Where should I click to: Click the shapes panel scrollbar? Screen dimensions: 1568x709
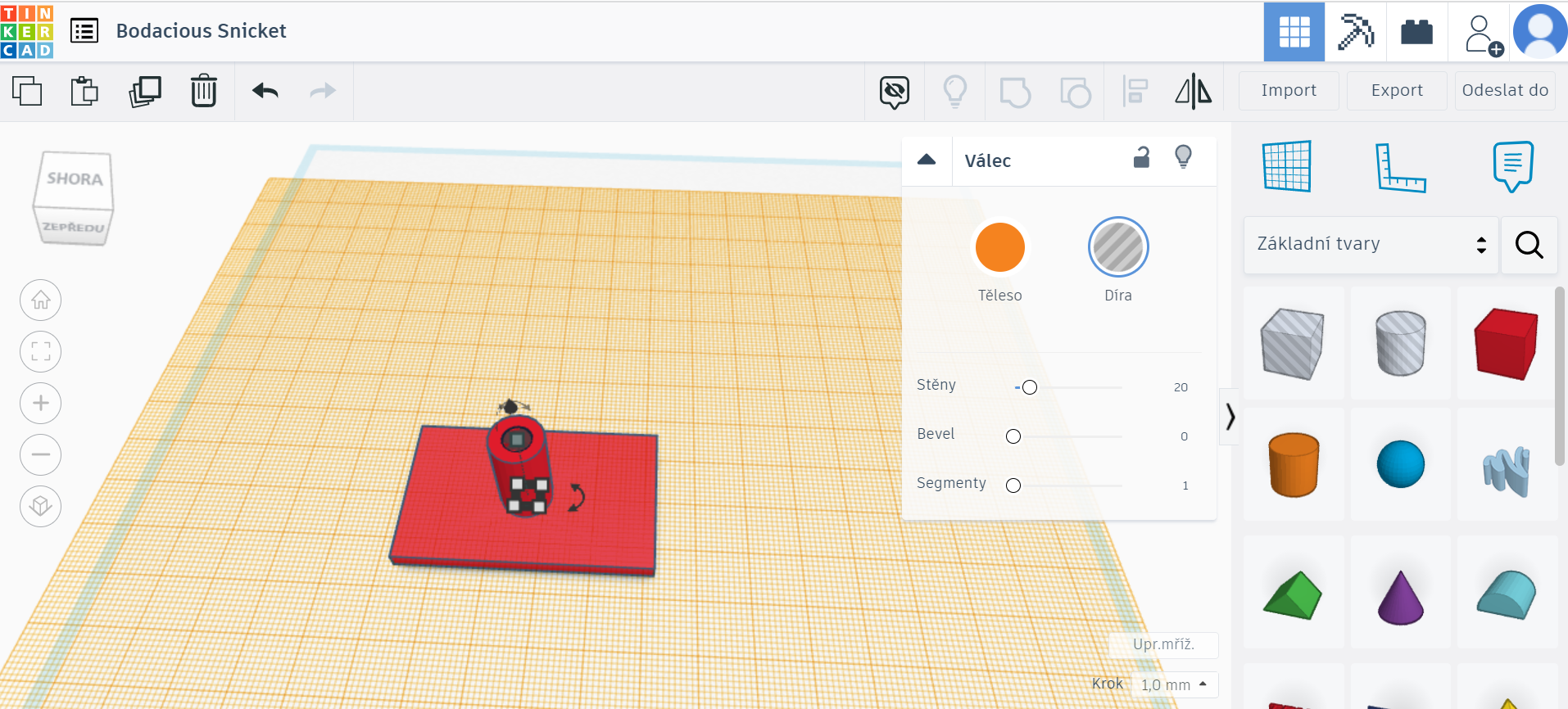click(1560, 377)
